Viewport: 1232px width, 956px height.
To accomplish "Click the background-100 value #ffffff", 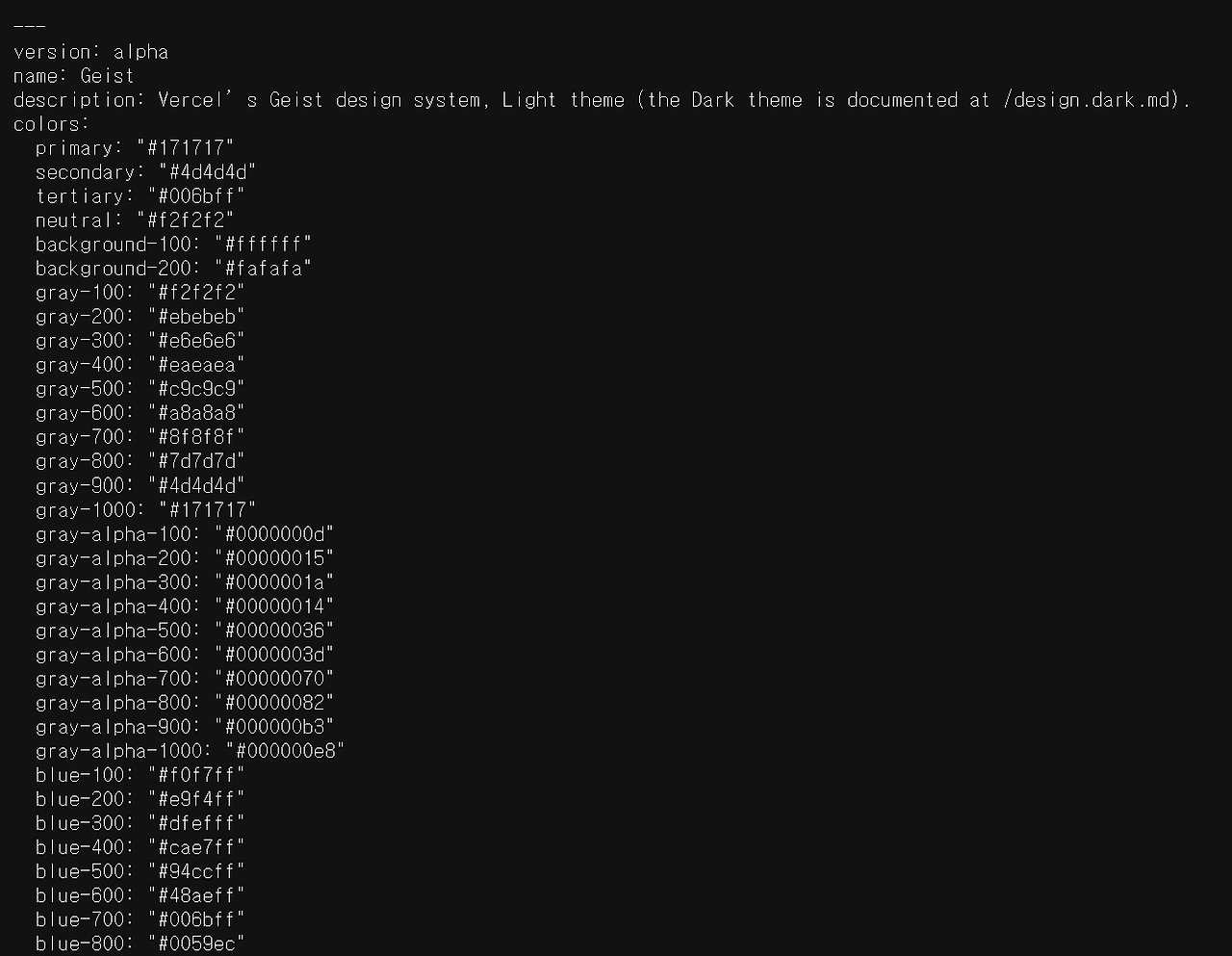I will pos(263,245).
